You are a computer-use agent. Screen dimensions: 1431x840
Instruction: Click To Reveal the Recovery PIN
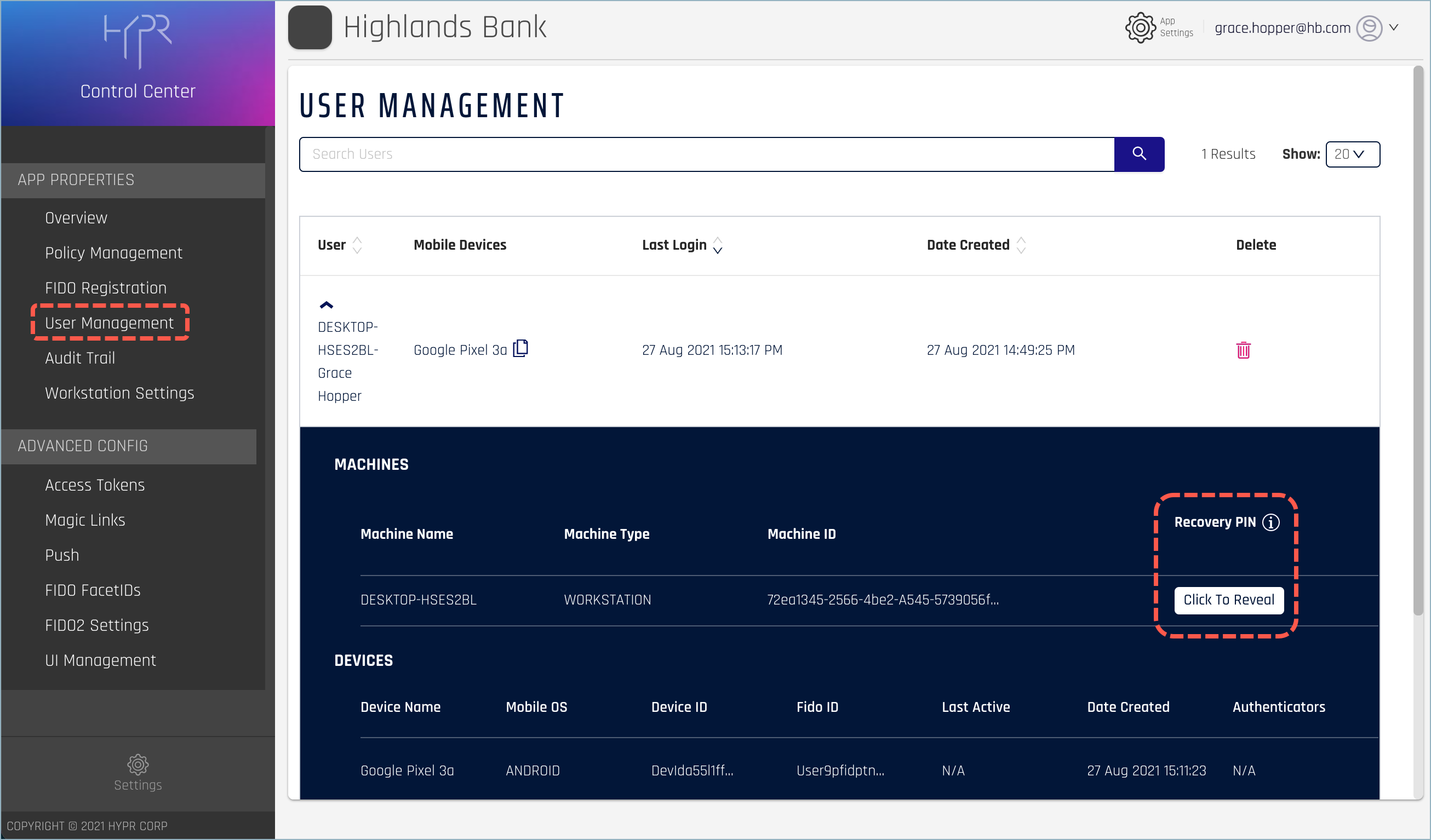tap(1228, 600)
